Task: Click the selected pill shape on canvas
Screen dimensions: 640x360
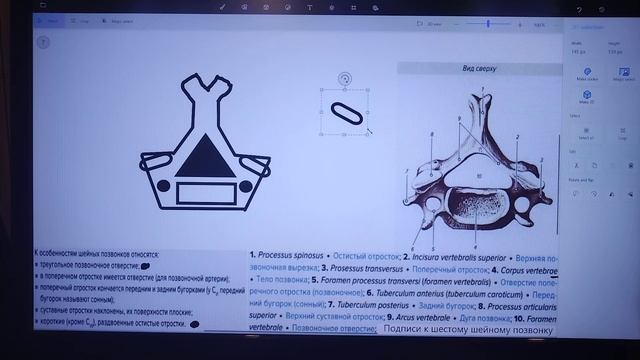Action: 347,113
